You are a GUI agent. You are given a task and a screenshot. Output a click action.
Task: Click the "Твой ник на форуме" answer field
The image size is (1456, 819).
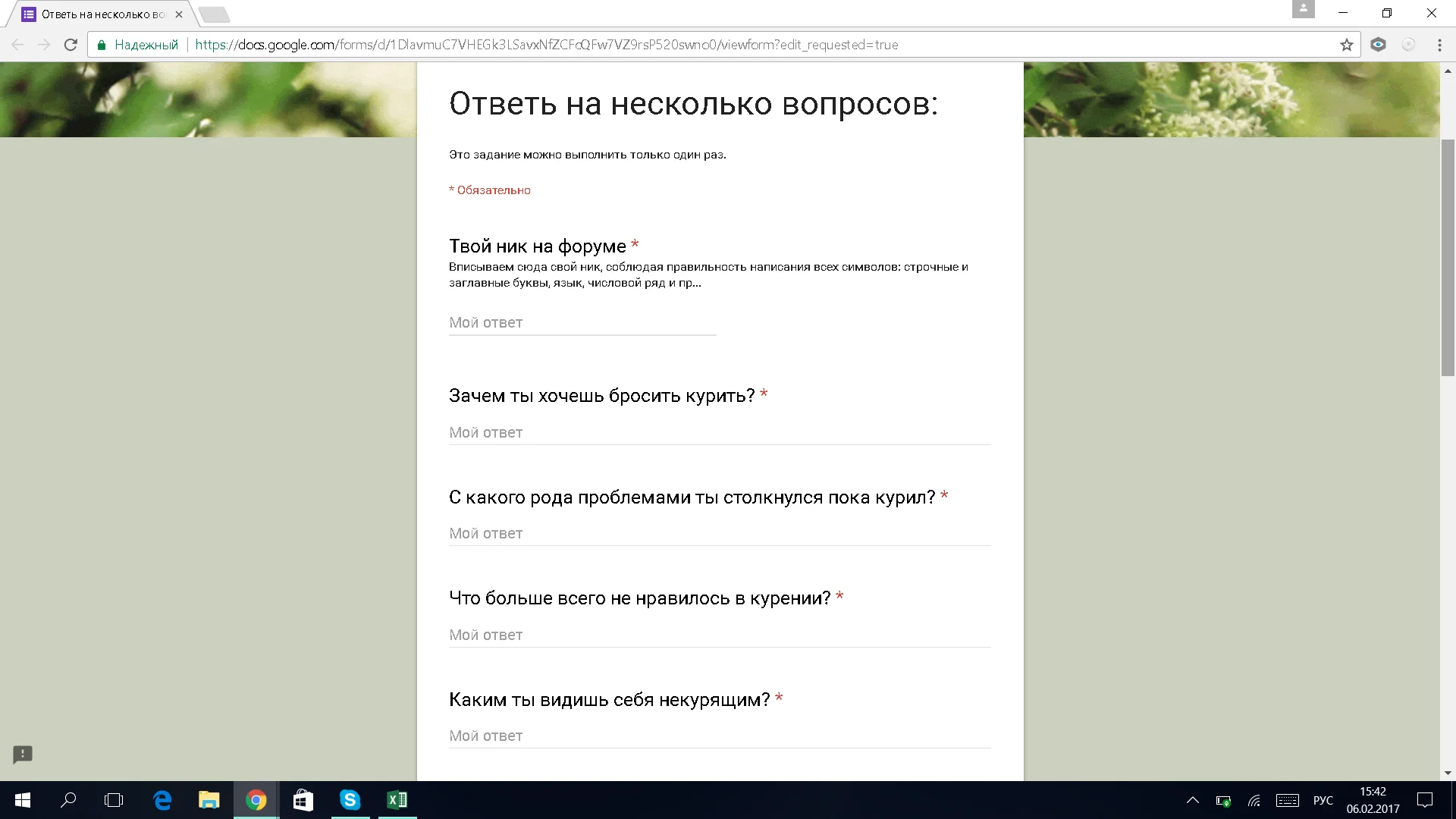click(x=582, y=323)
